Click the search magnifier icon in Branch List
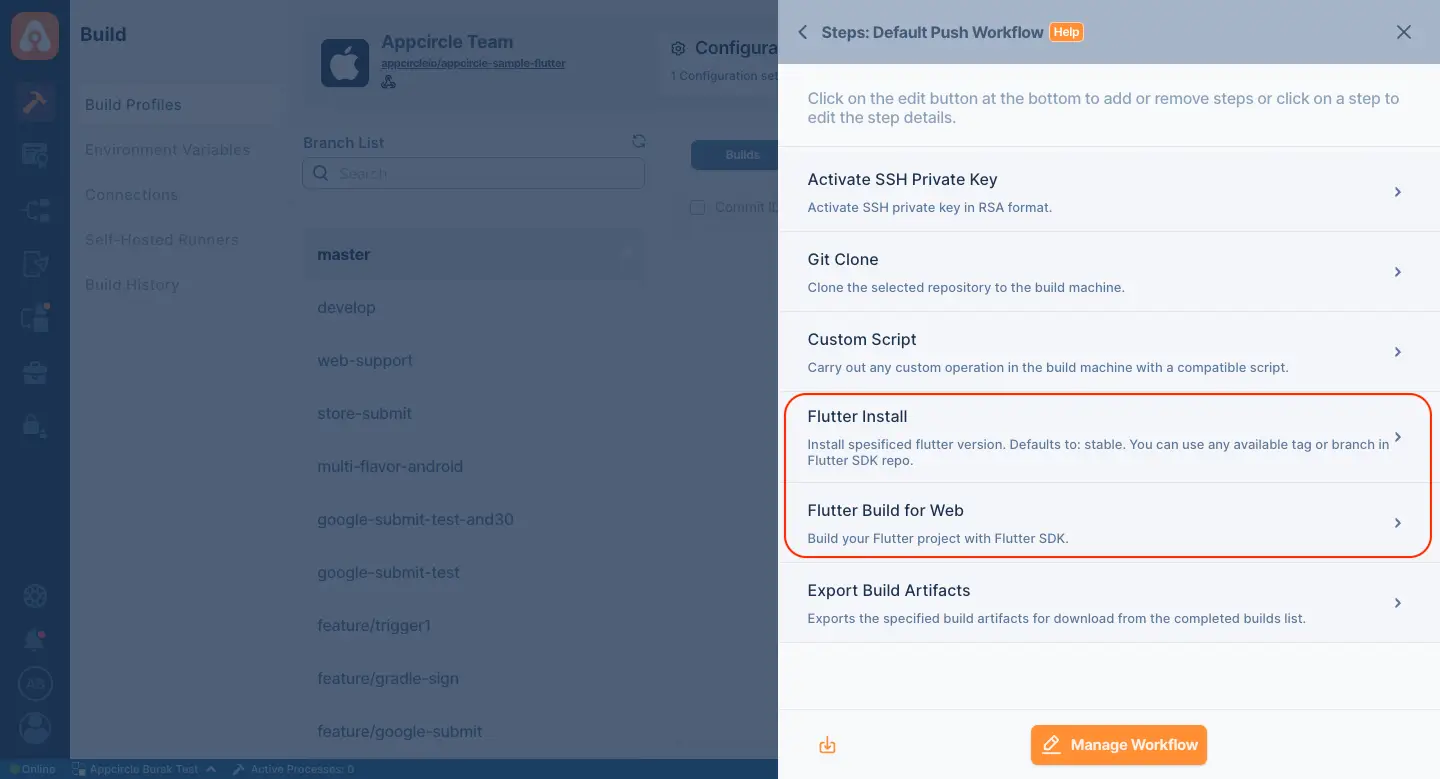Viewport: 1440px width, 779px height. tap(321, 173)
